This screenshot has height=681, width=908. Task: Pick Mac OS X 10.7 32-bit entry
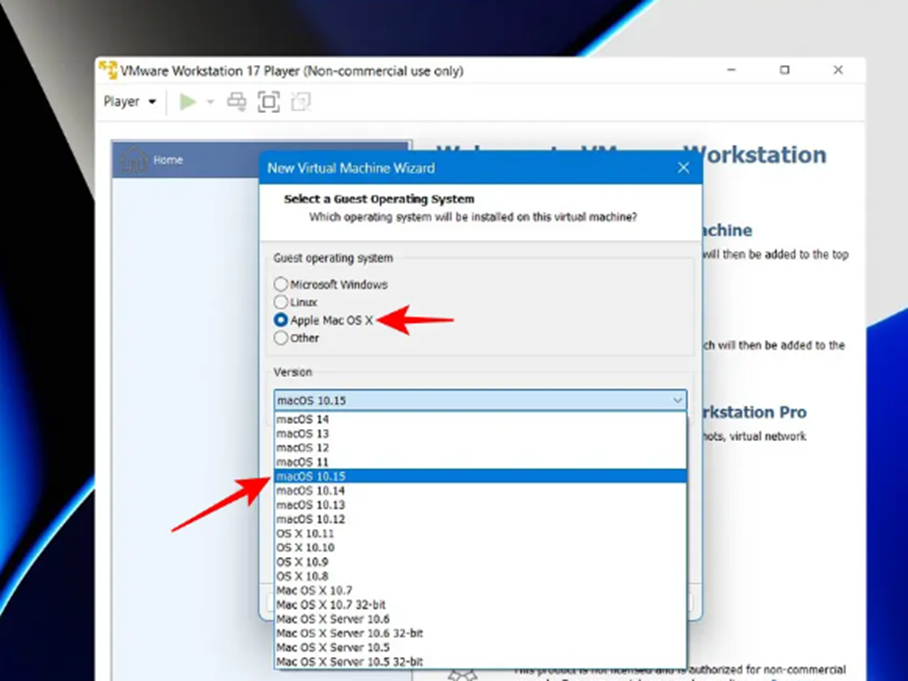point(480,605)
